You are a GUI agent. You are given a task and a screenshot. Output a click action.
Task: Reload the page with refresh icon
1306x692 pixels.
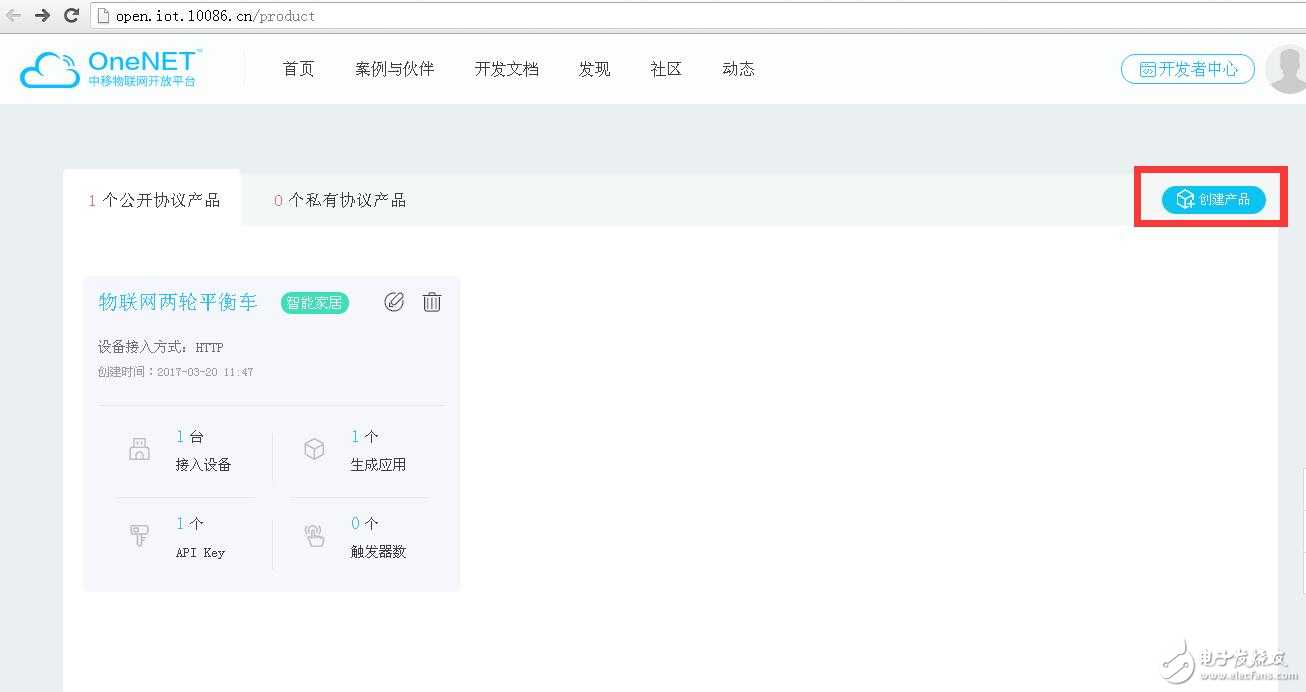point(71,15)
